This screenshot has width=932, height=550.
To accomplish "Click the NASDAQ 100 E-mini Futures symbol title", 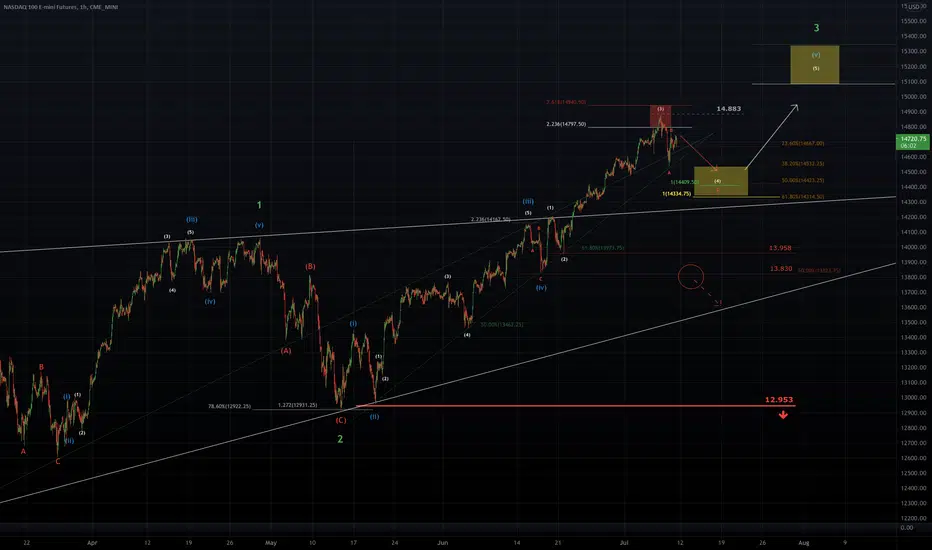I will tap(61, 7).
